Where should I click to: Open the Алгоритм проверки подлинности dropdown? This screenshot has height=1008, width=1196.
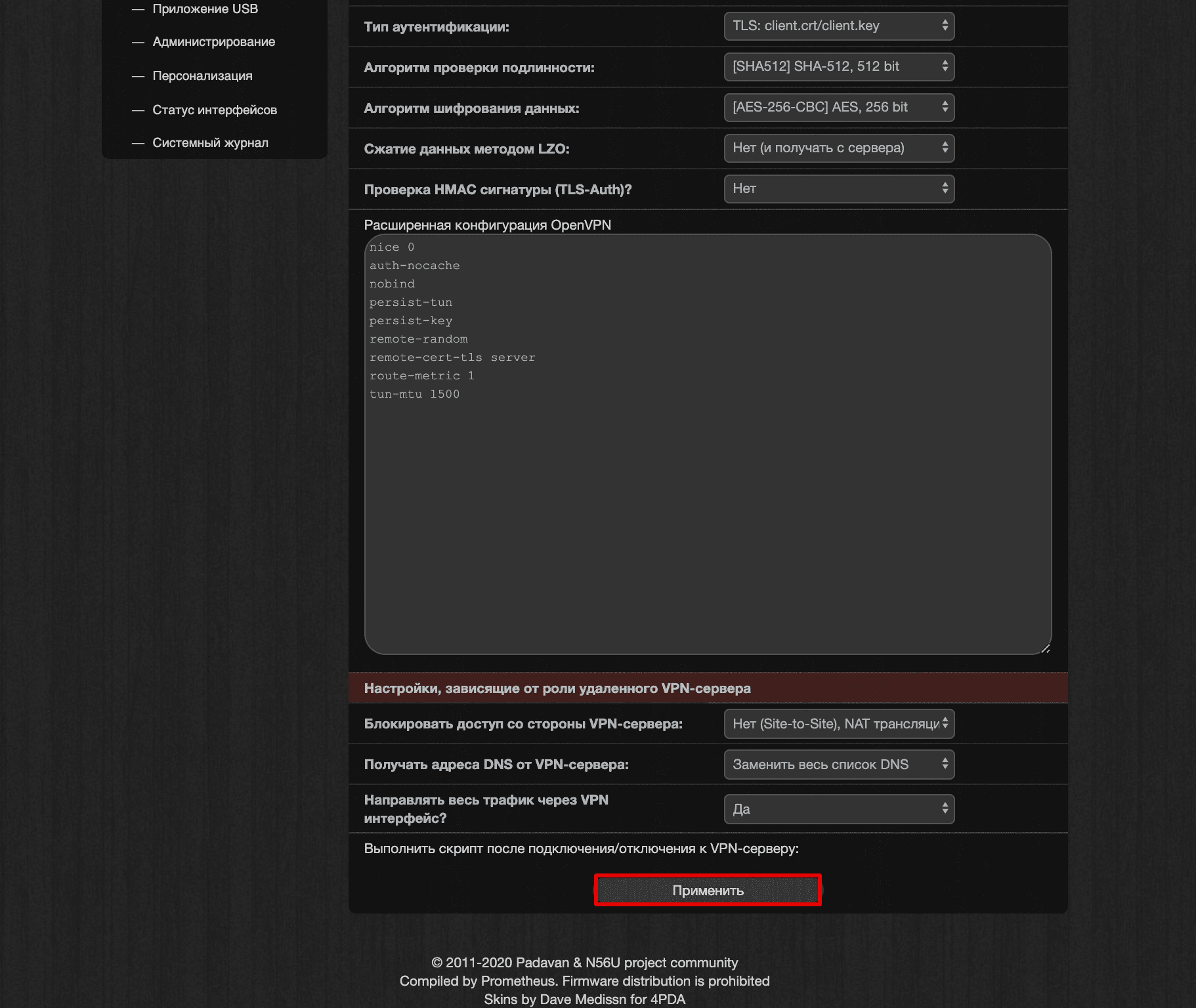tap(839, 66)
